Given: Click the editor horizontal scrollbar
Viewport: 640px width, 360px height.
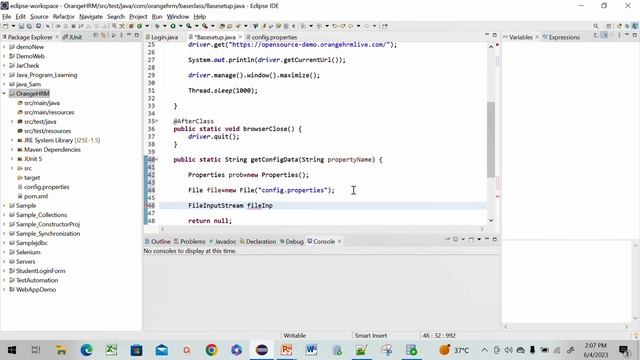Looking at the screenshot, I should tap(322, 229).
